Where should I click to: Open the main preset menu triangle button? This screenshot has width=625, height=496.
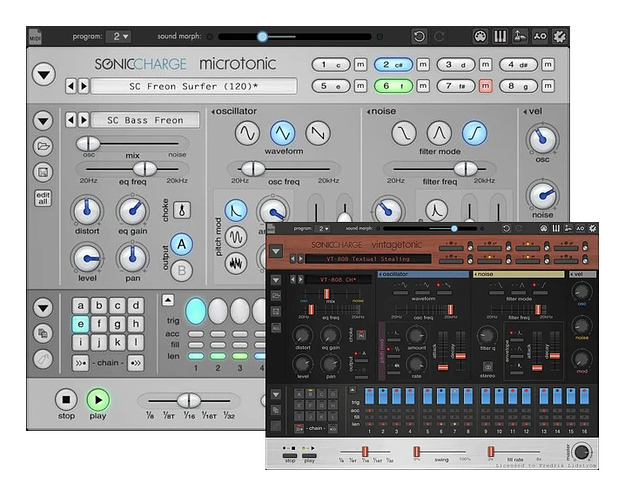(x=43, y=75)
